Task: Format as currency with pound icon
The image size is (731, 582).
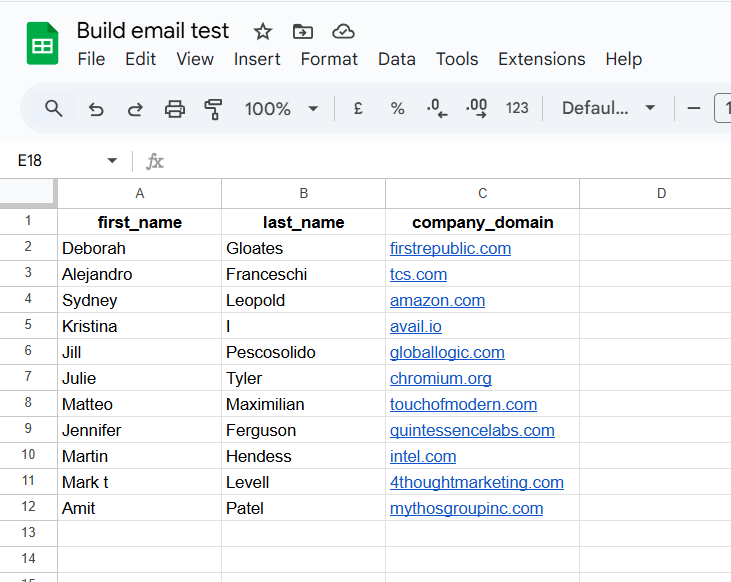Action: tap(358, 108)
